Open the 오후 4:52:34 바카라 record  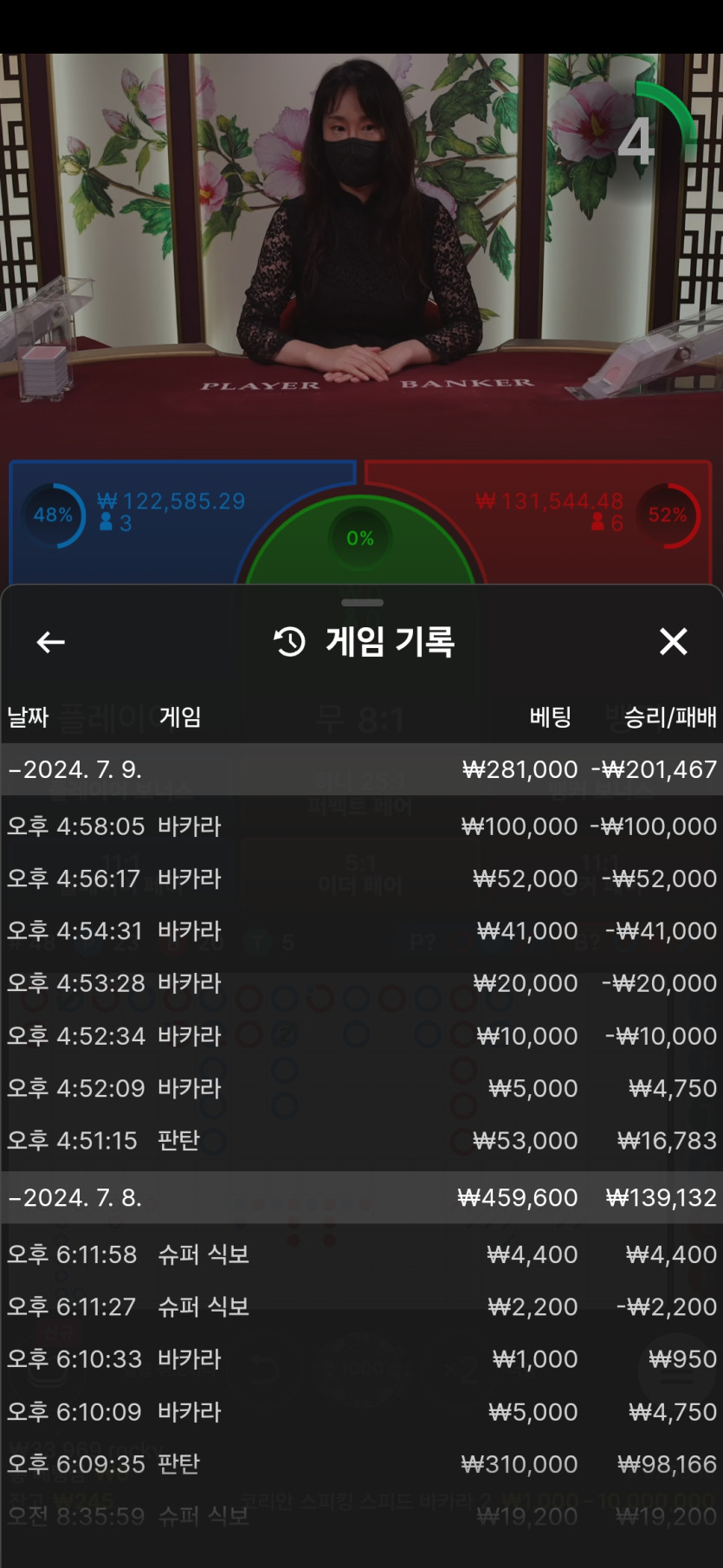point(361,1036)
